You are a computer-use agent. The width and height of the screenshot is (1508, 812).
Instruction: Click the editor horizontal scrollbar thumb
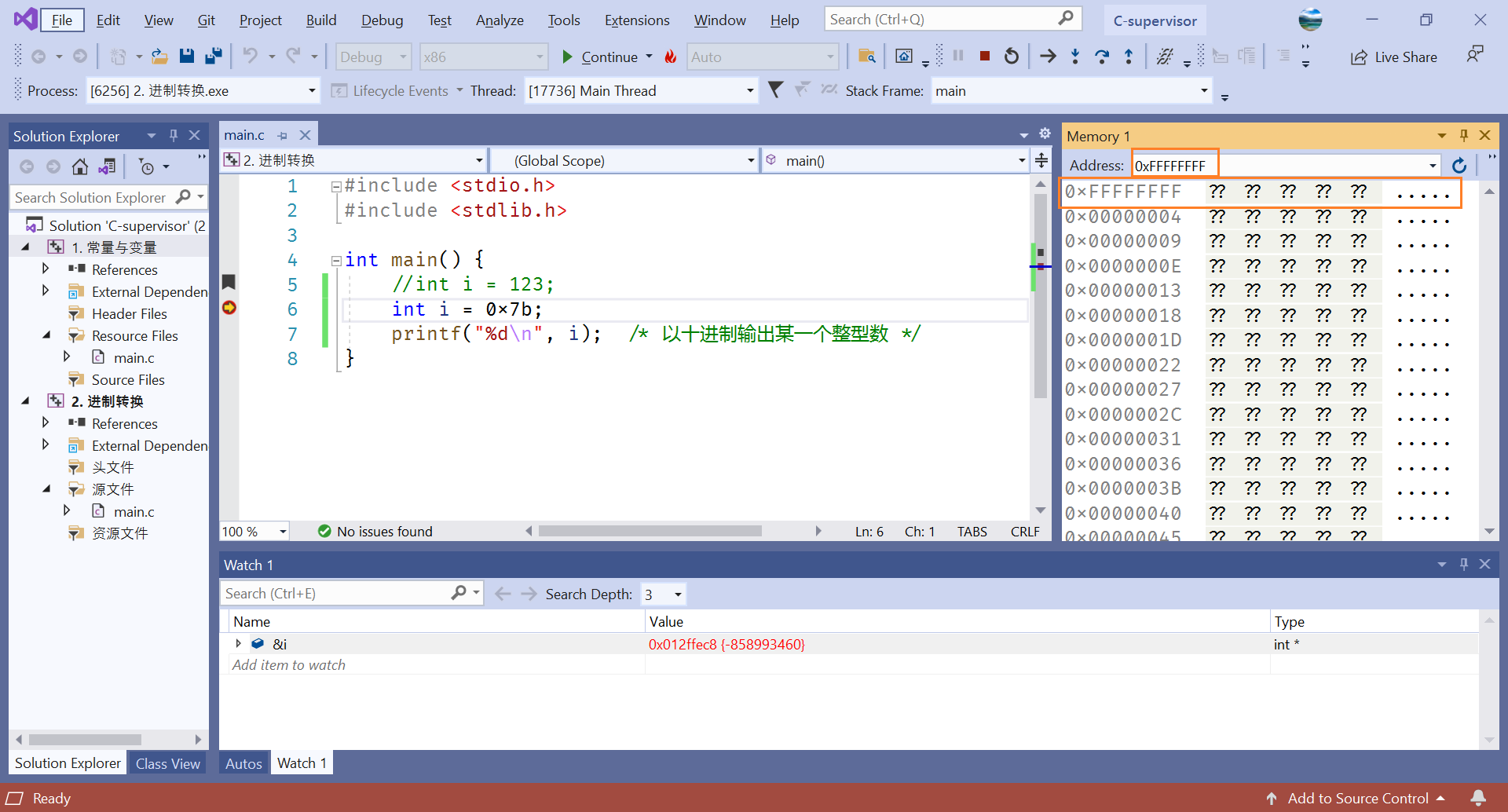650,532
